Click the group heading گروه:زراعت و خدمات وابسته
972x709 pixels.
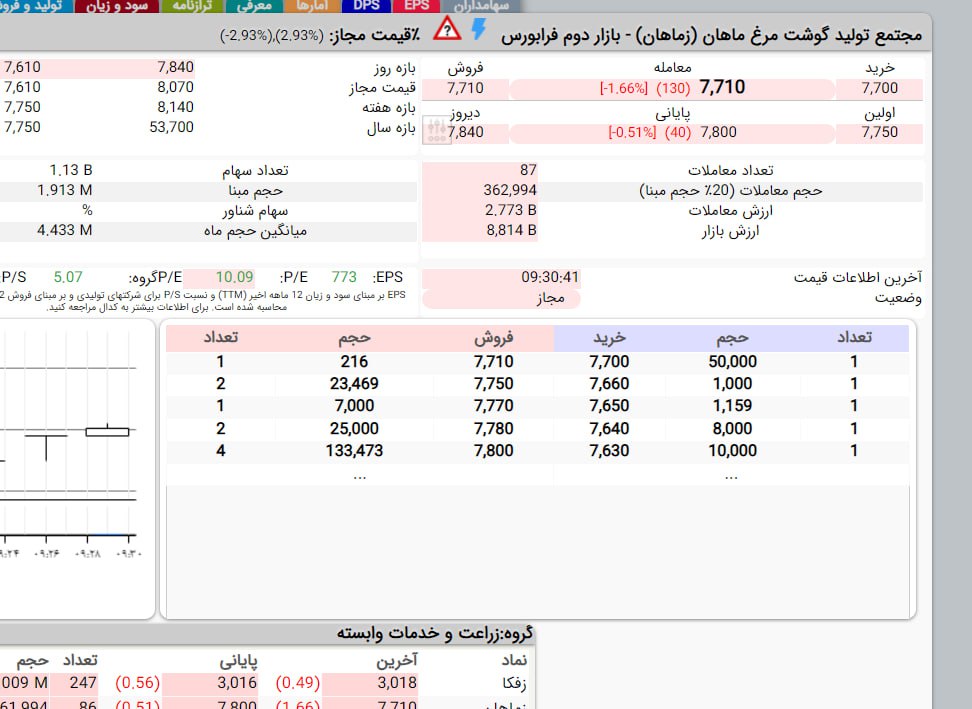pos(435,633)
